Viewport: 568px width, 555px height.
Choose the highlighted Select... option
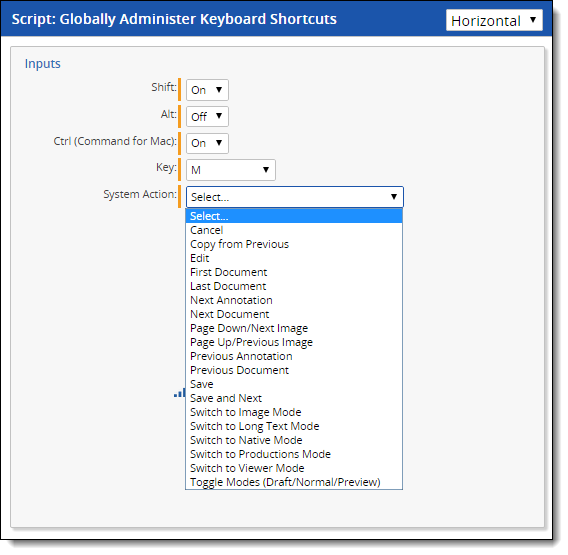pyautogui.click(x=294, y=216)
